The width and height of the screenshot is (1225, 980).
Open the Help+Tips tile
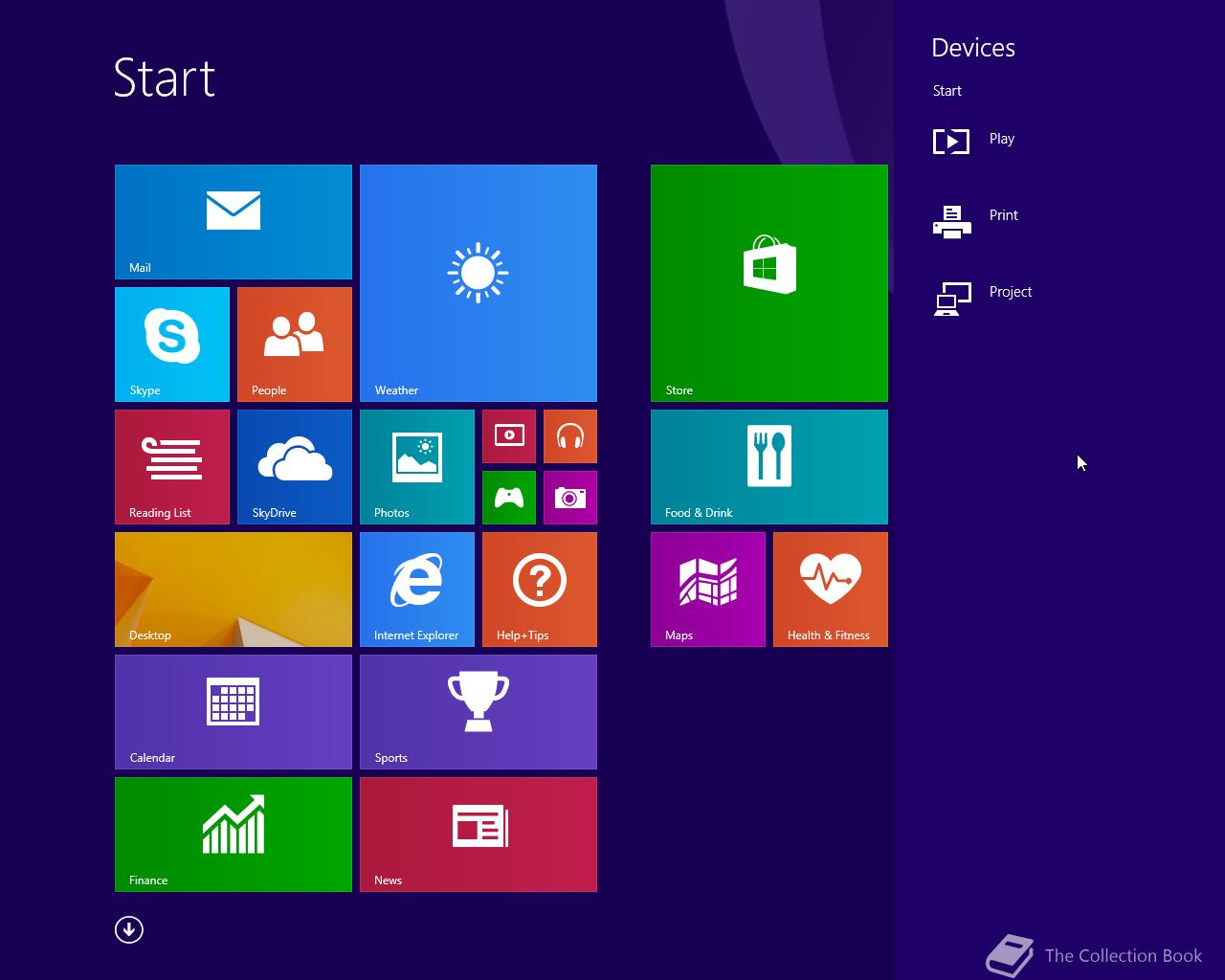(x=540, y=590)
